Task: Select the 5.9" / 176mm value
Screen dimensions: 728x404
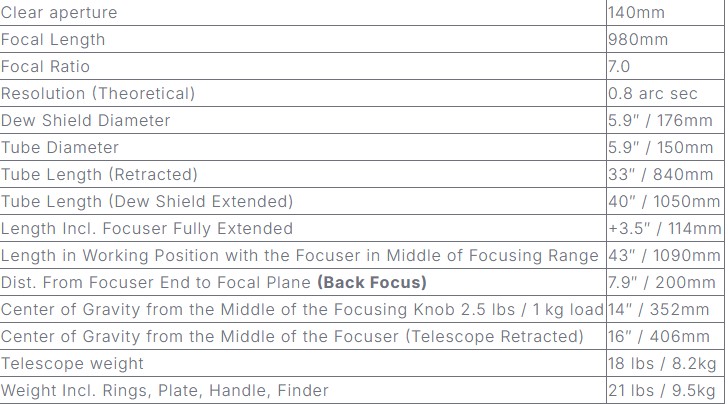Action: coord(661,121)
